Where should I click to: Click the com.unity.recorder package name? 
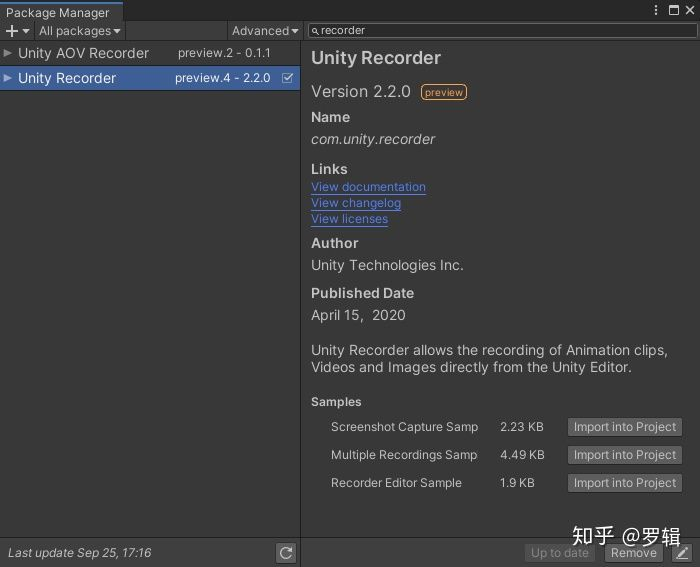[373, 139]
